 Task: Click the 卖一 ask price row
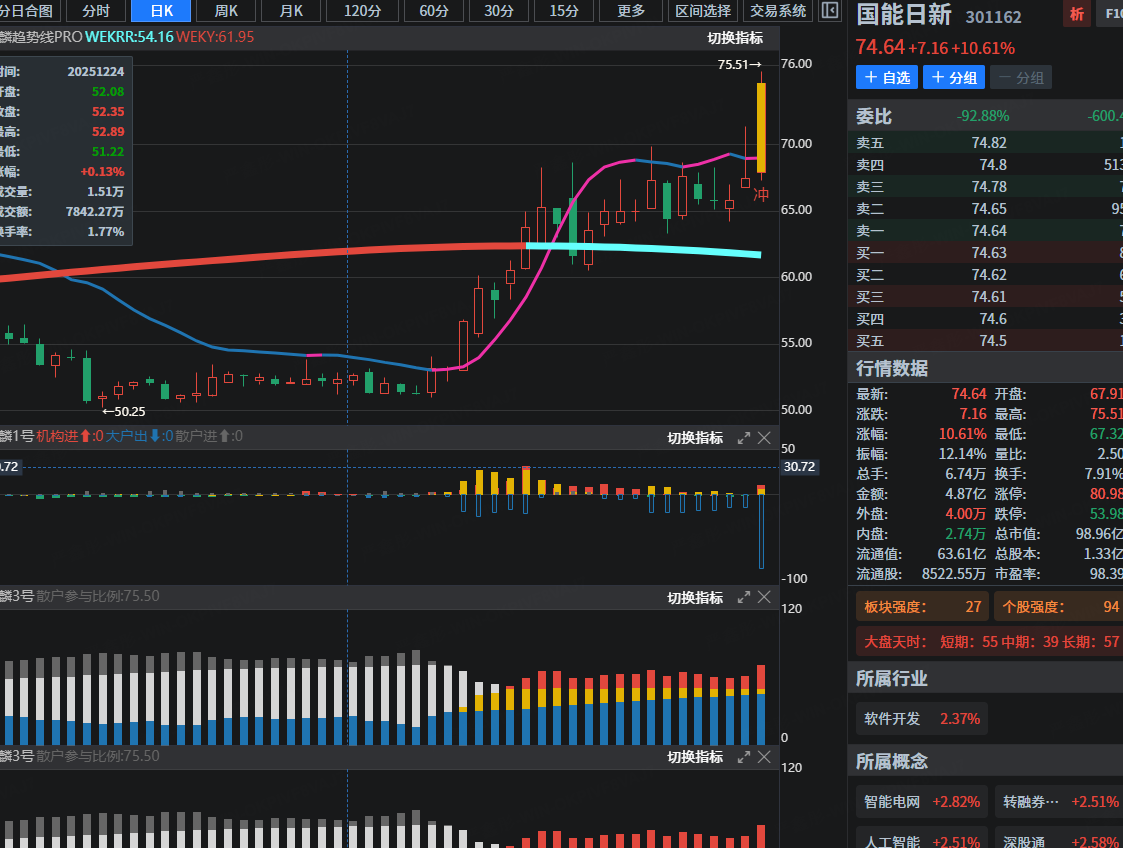[x=985, y=231]
